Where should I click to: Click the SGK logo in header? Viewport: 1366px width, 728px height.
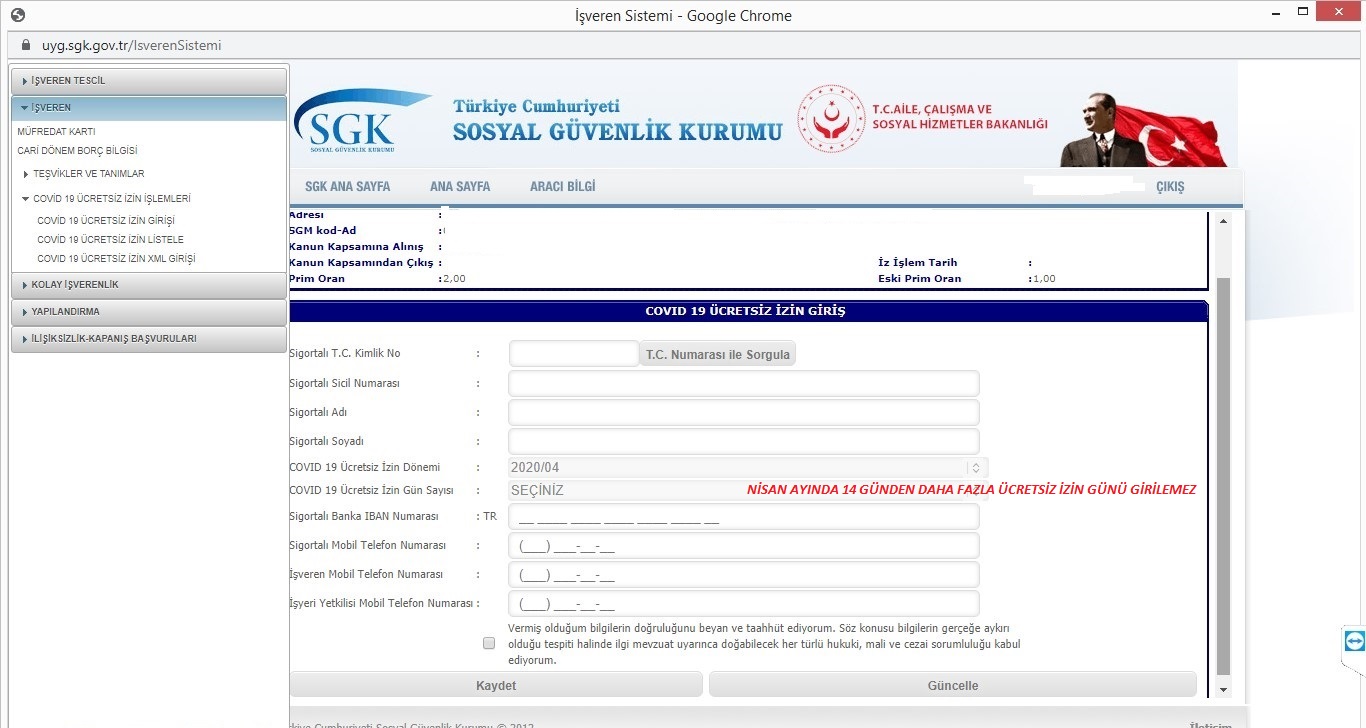pos(352,122)
